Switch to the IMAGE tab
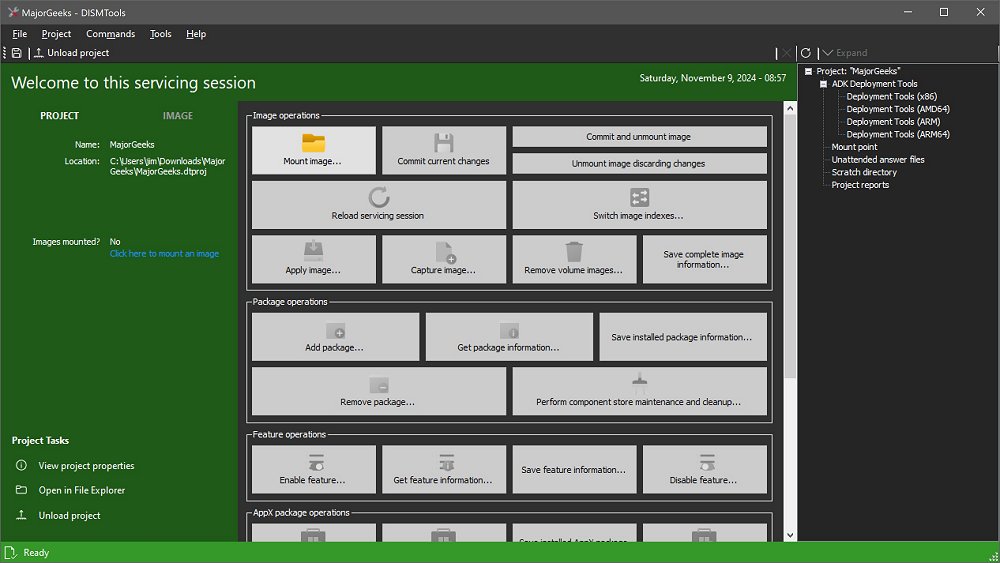 [178, 116]
